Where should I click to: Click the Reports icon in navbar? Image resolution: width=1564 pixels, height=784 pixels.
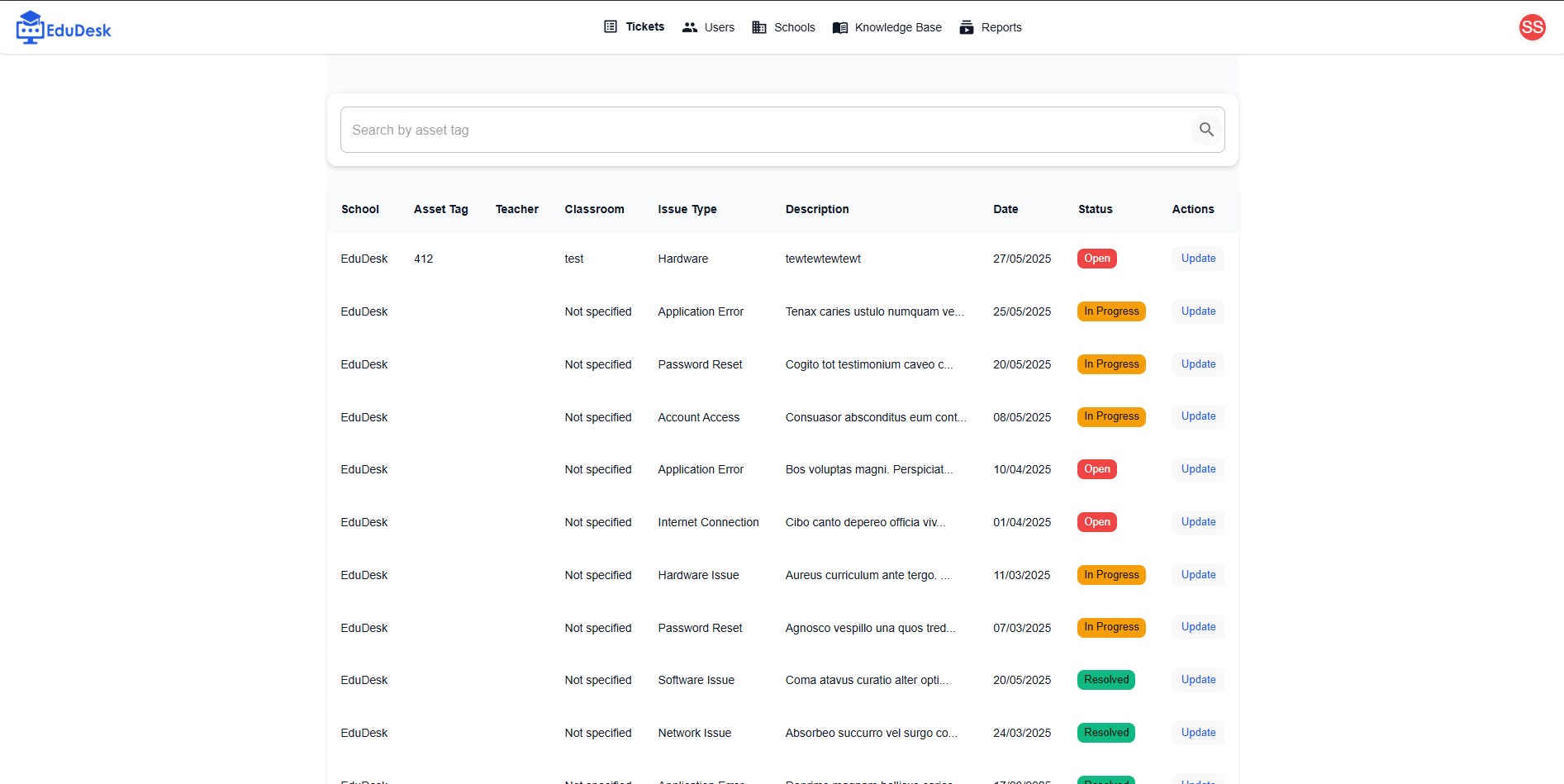point(967,27)
